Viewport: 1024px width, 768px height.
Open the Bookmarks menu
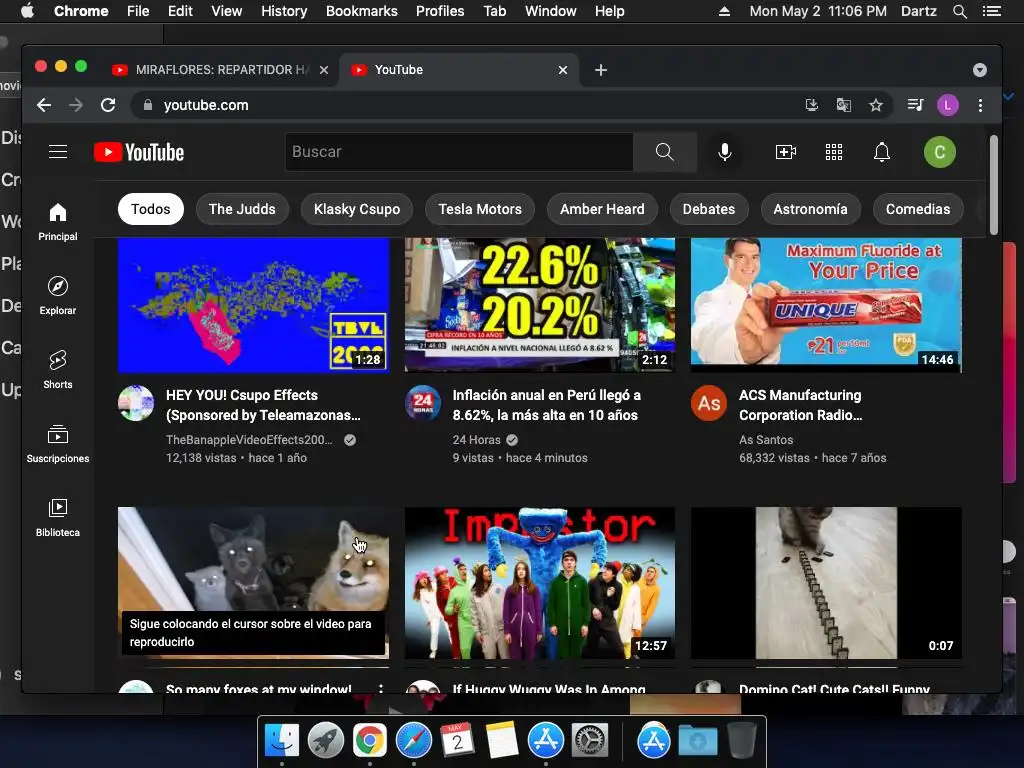pos(362,11)
